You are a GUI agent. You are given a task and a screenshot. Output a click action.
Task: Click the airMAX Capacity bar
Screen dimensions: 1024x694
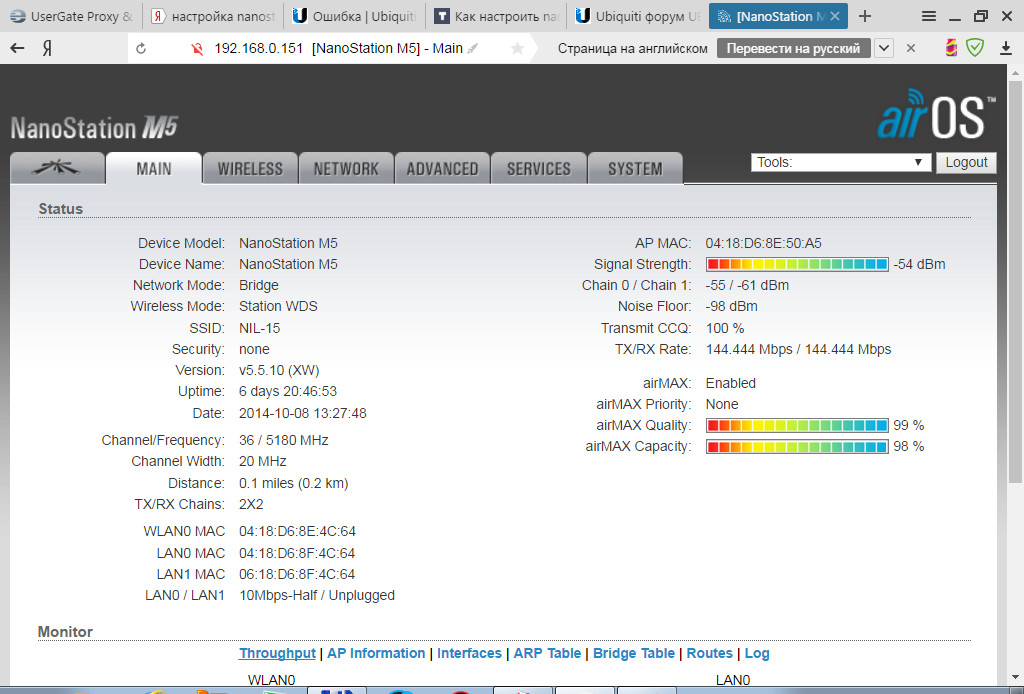click(x=797, y=447)
